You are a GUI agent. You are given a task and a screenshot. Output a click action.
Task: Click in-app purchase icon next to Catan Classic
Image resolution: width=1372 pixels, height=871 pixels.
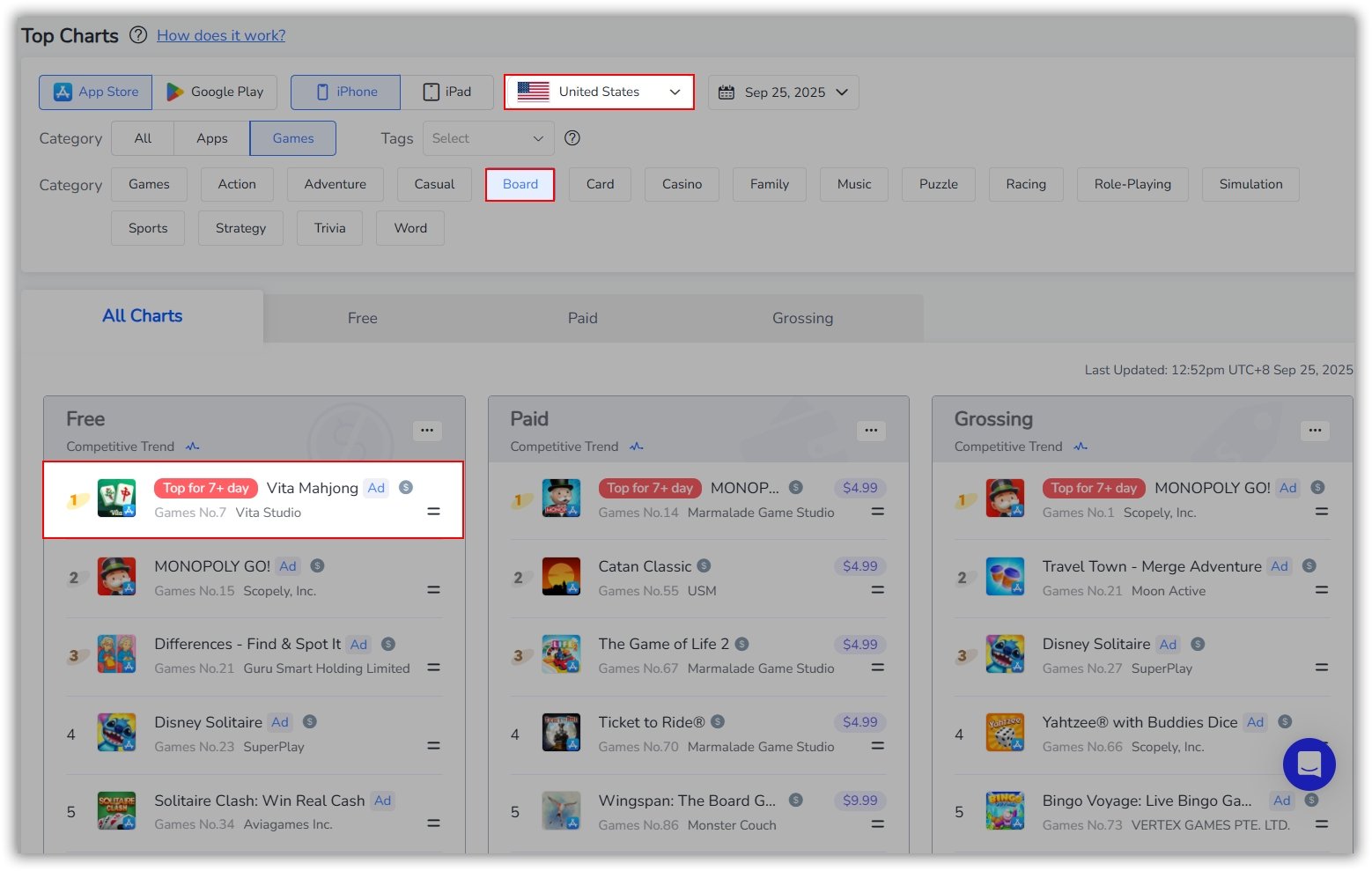pyautogui.click(x=704, y=565)
